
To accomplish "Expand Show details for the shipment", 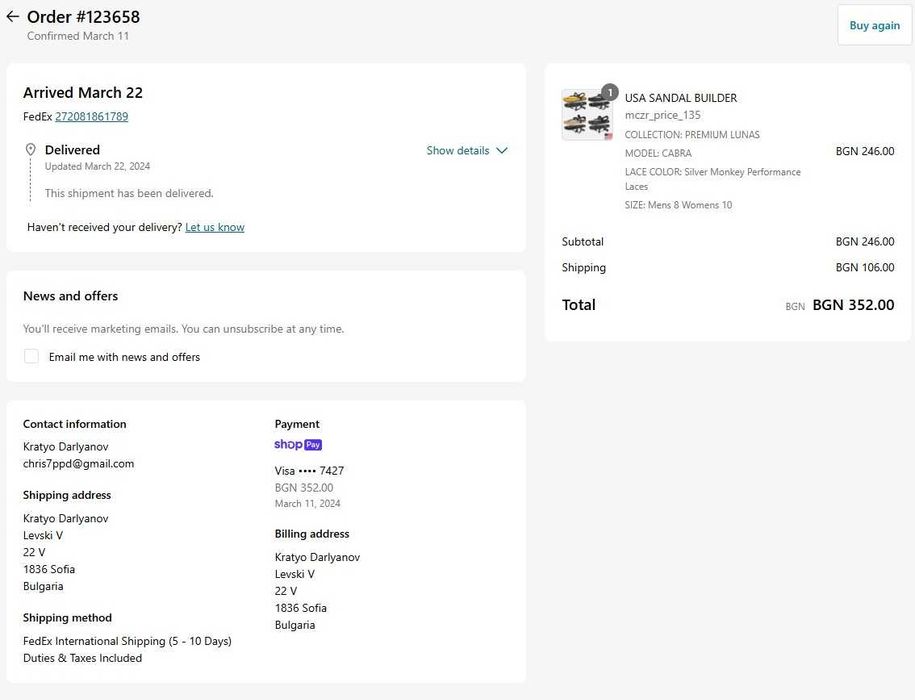I will [467, 151].
